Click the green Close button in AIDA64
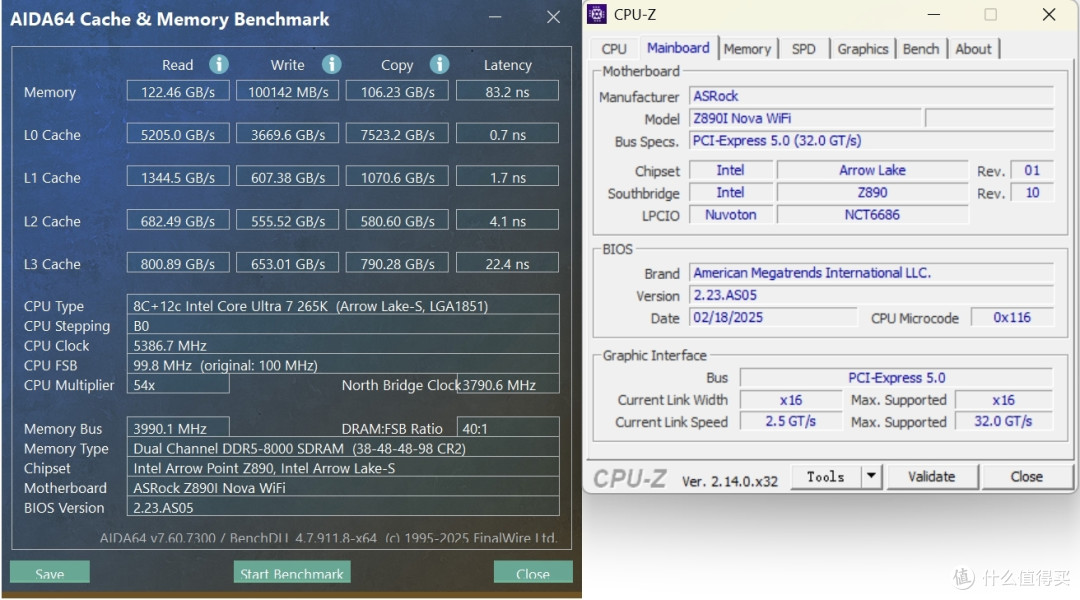This screenshot has height=600, width=1080. point(532,572)
